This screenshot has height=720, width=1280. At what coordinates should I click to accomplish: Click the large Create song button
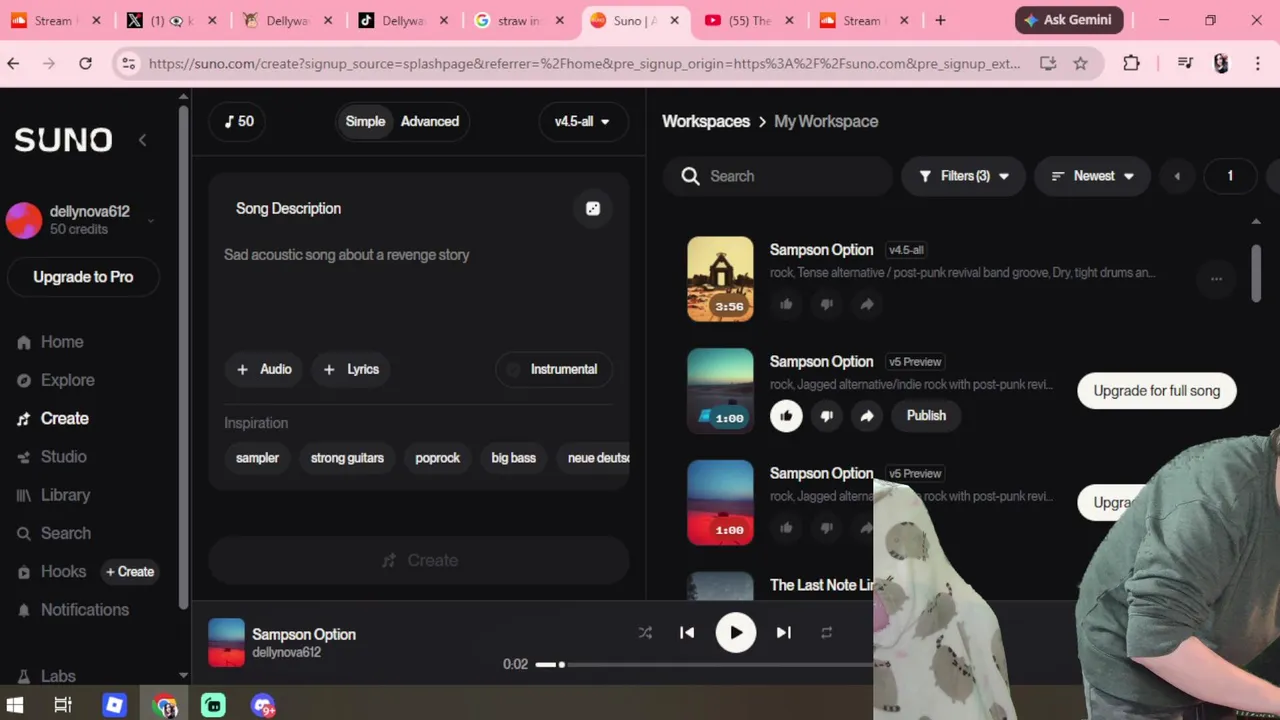(x=418, y=560)
